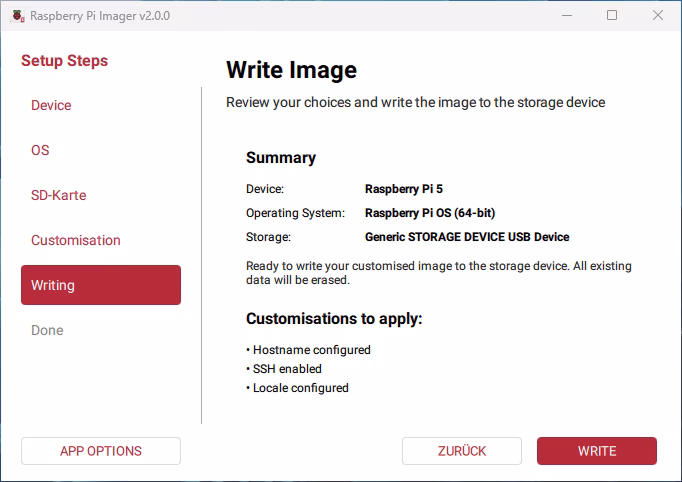This screenshot has width=682, height=482.
Task: Maximize the Imager window
Action: [612, 16]
